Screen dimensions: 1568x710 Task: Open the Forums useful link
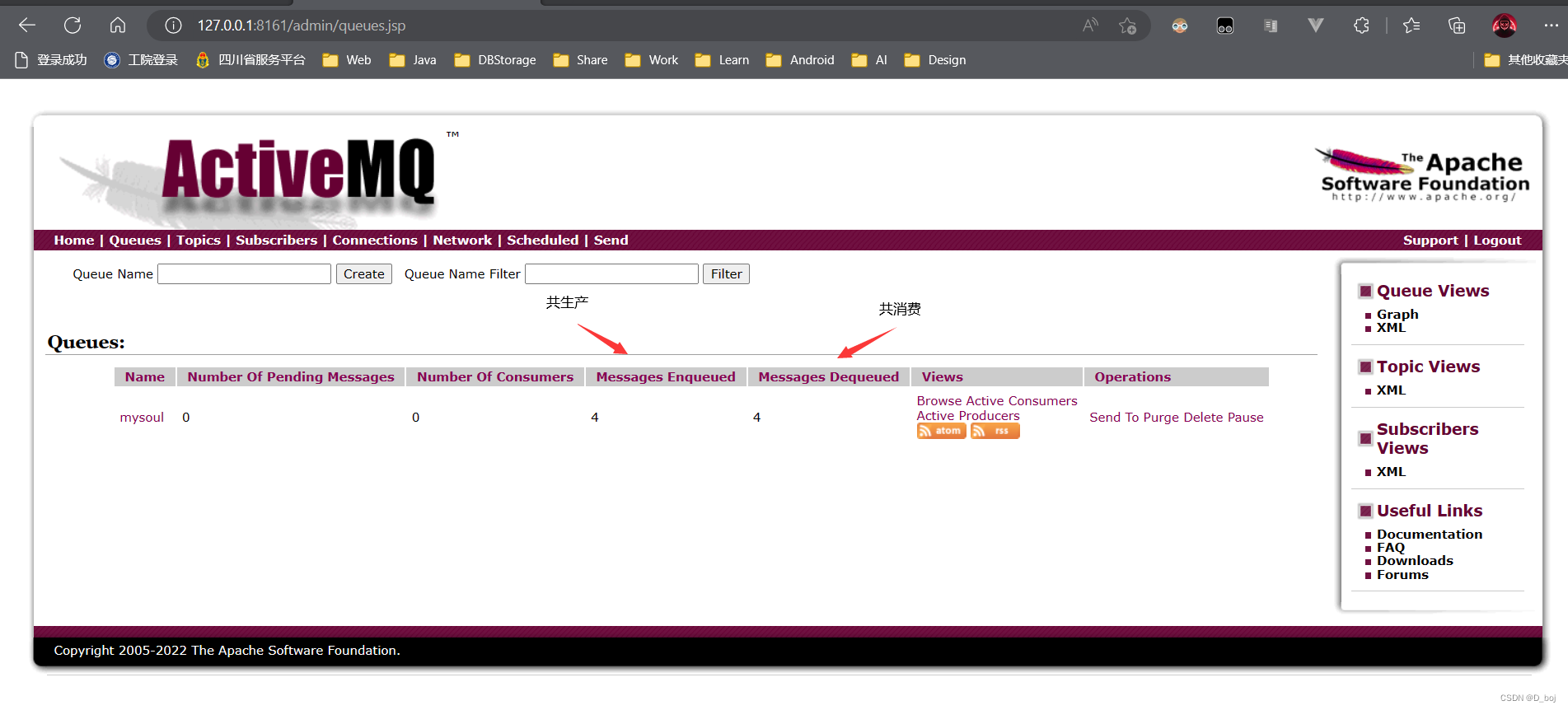[x=1402, y=575]
